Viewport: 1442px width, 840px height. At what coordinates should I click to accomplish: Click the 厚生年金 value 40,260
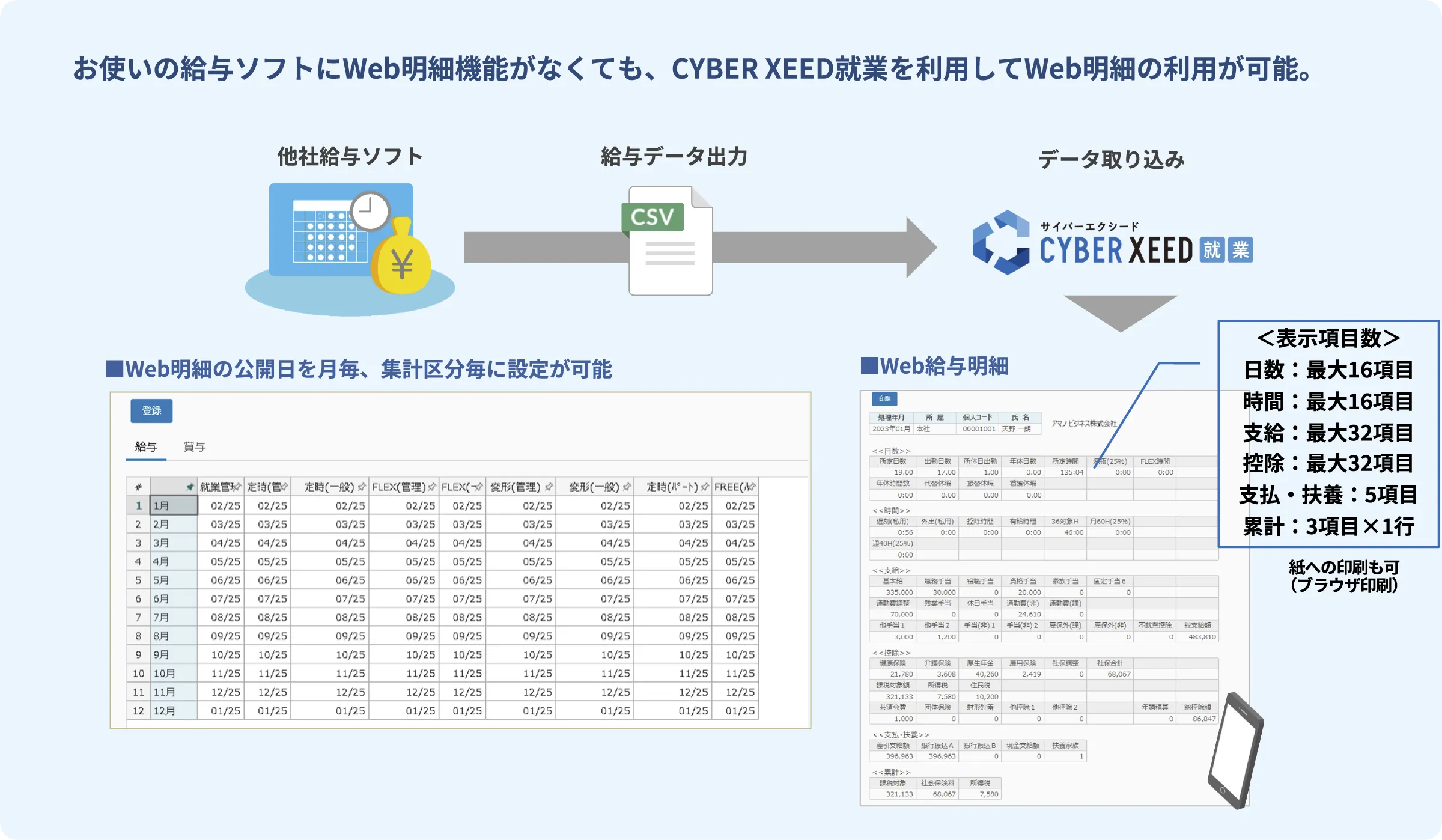[x=987, y=674]
